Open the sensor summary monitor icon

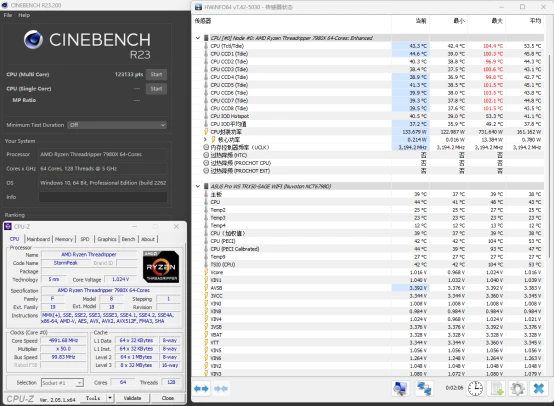coord(400,389)
